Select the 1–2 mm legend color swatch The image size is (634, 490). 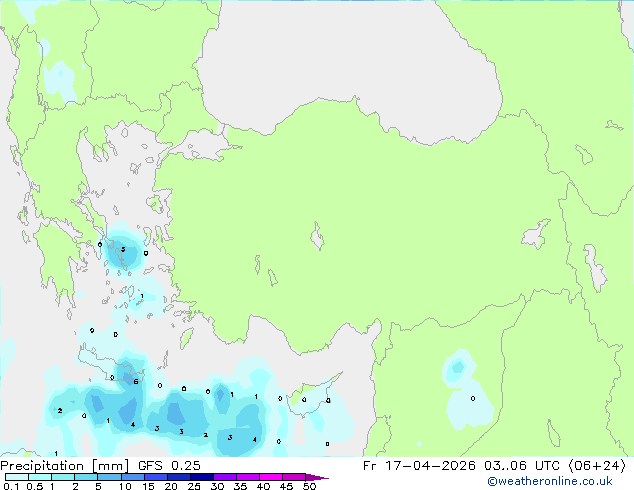click(63, 477)
